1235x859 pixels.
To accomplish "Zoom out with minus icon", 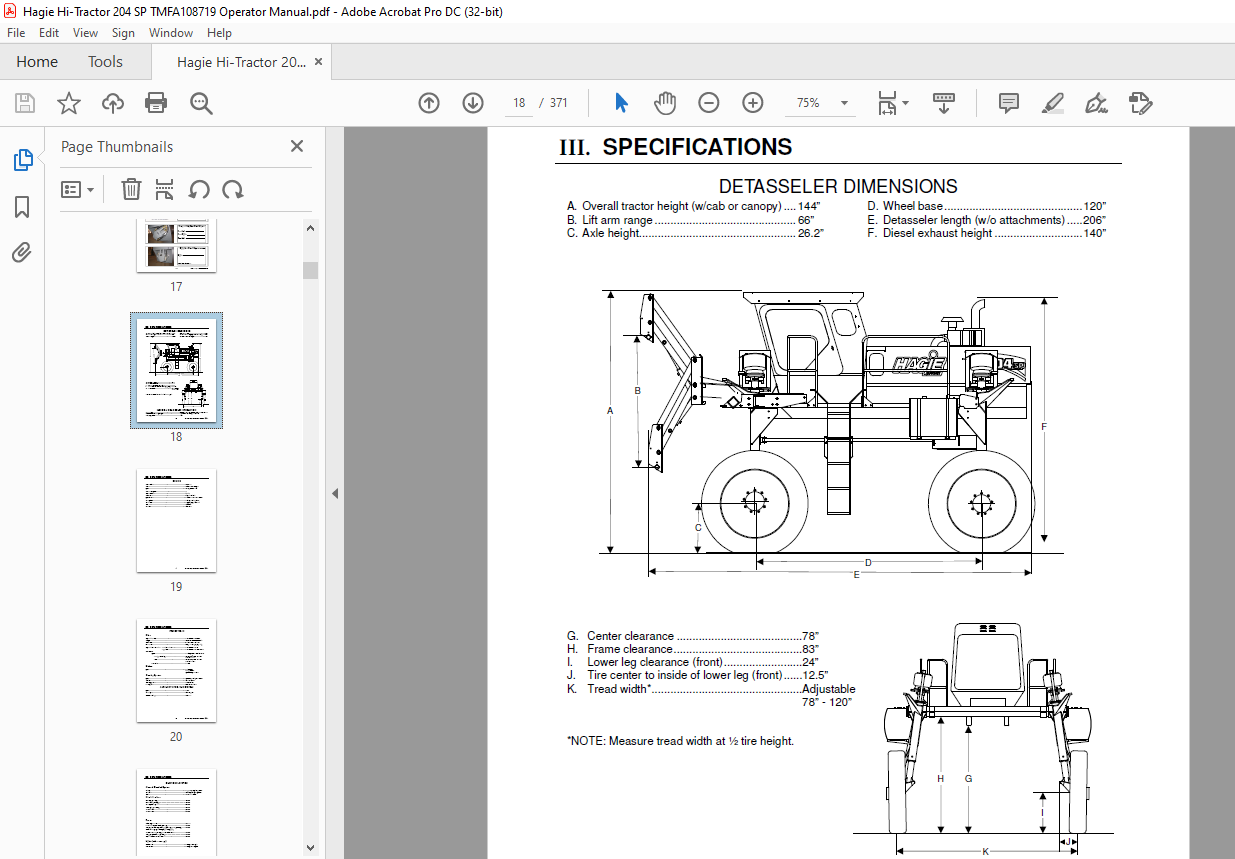I will (709, 103).
